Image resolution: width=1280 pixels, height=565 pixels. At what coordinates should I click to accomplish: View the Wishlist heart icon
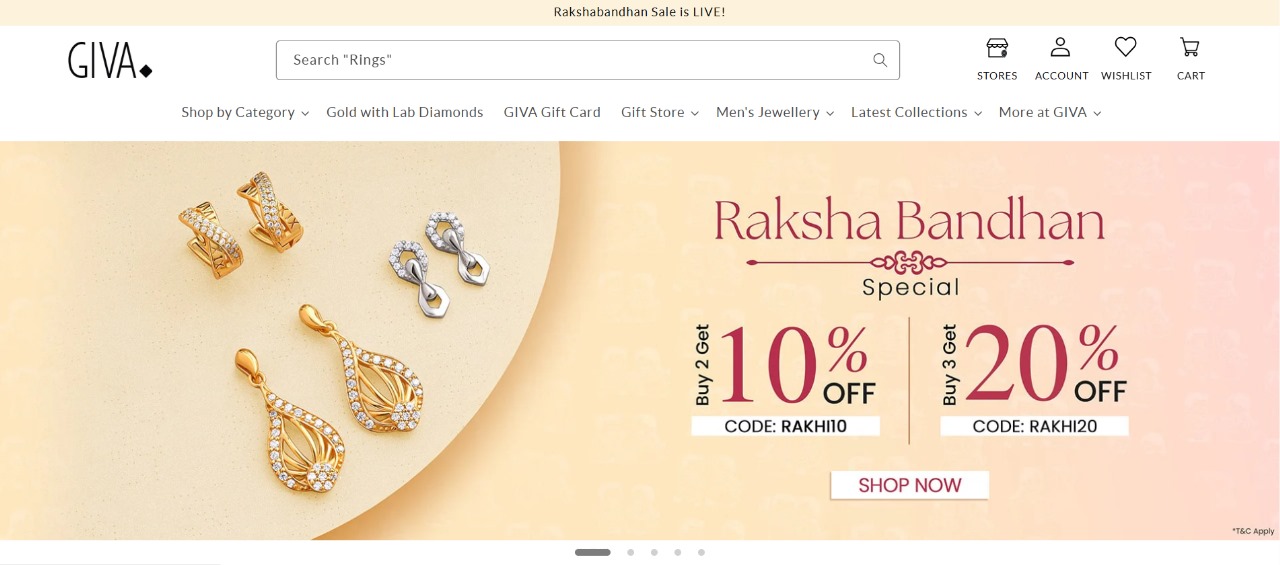[1126, 48]
